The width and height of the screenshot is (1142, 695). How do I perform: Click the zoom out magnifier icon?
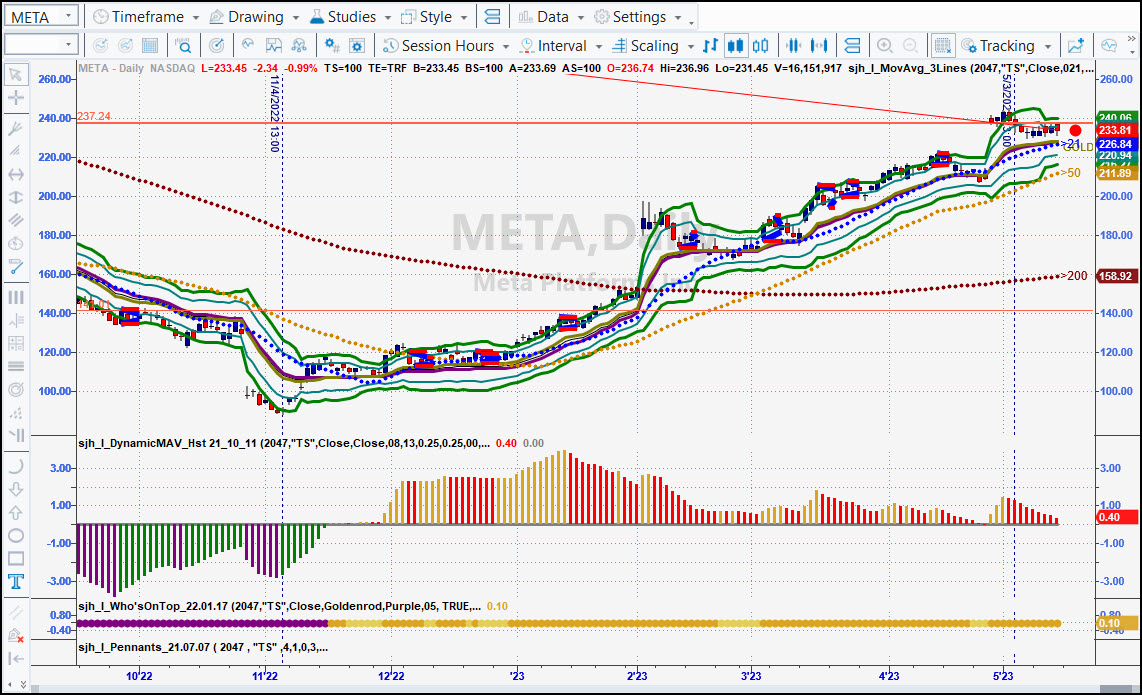[x=910, y=46]
